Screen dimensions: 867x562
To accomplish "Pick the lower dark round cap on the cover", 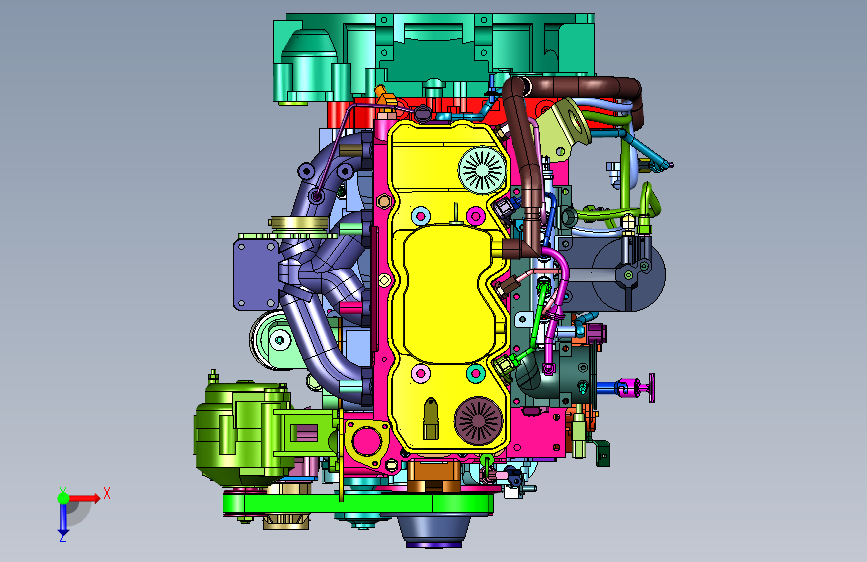I will pos(478,421).
